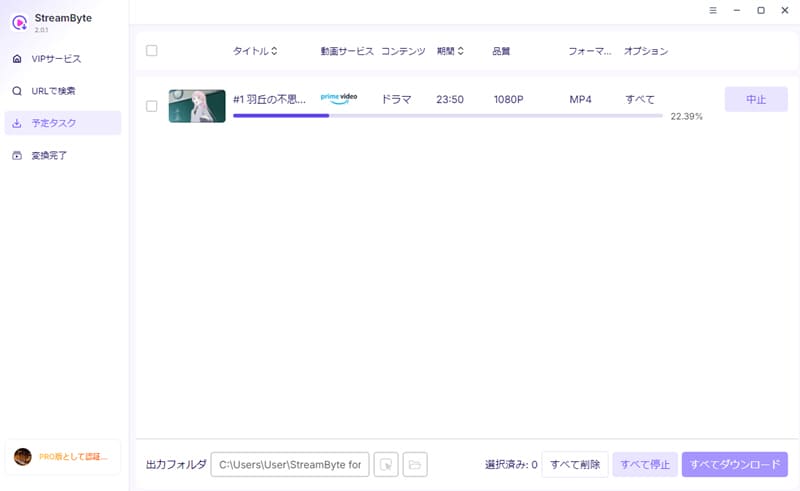
Task: Click 動画サービス column header
Action: tap(347, 51)
